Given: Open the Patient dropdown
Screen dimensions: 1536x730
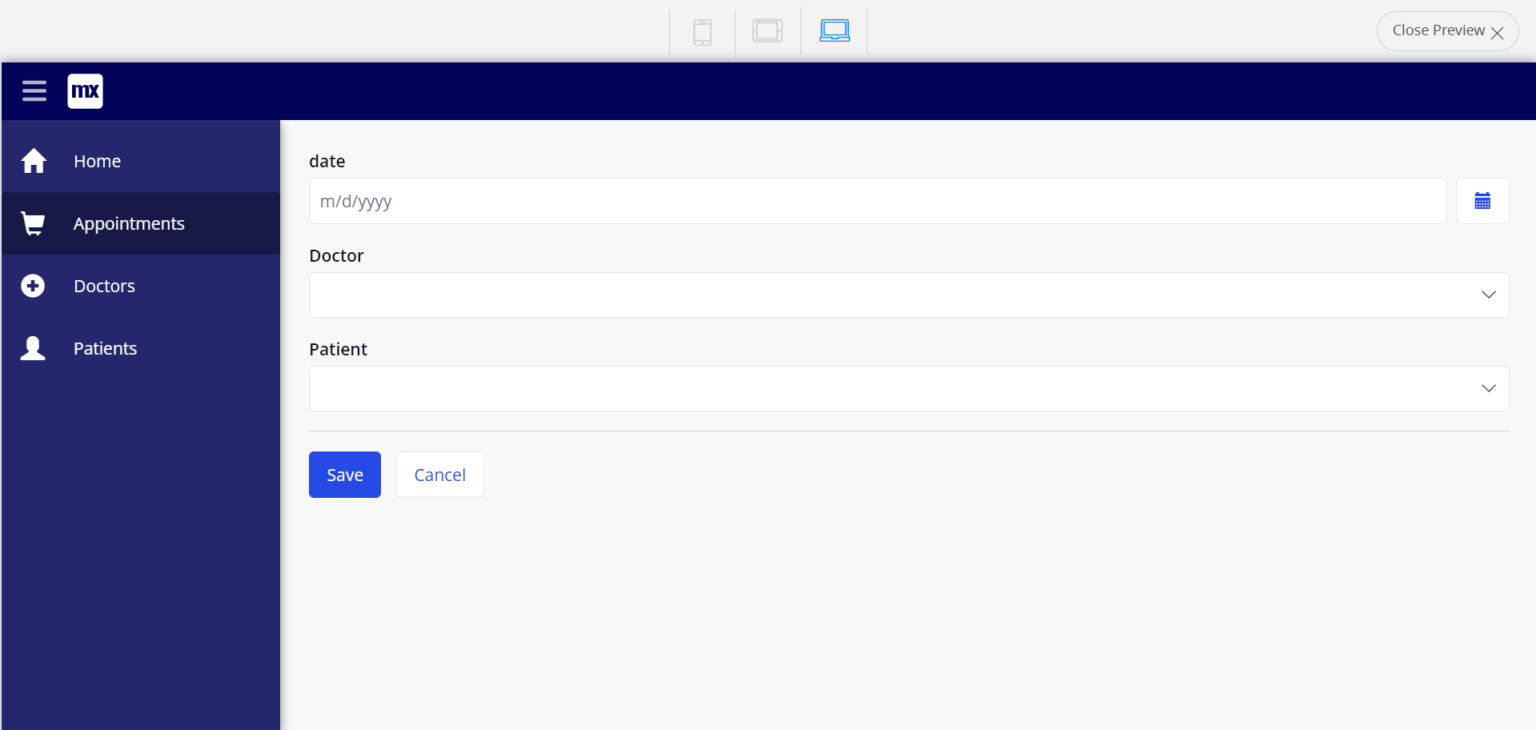Looking at the screenshot, I should tap(908, 388).
